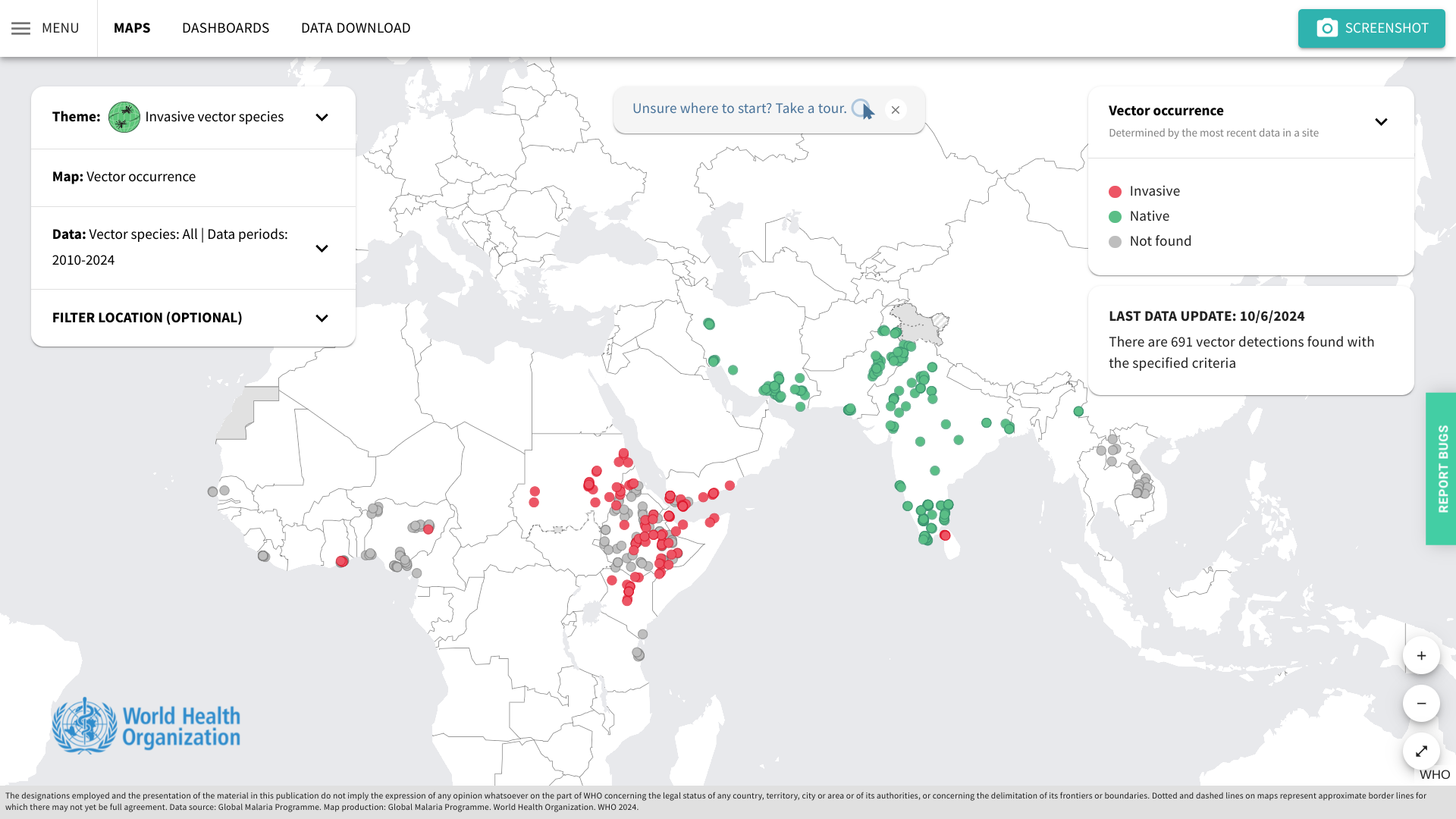Image resolution: width=1456 pixels, height=819 pixels.
Task: Click the World Health Organization logo
Action: (146, 726)
